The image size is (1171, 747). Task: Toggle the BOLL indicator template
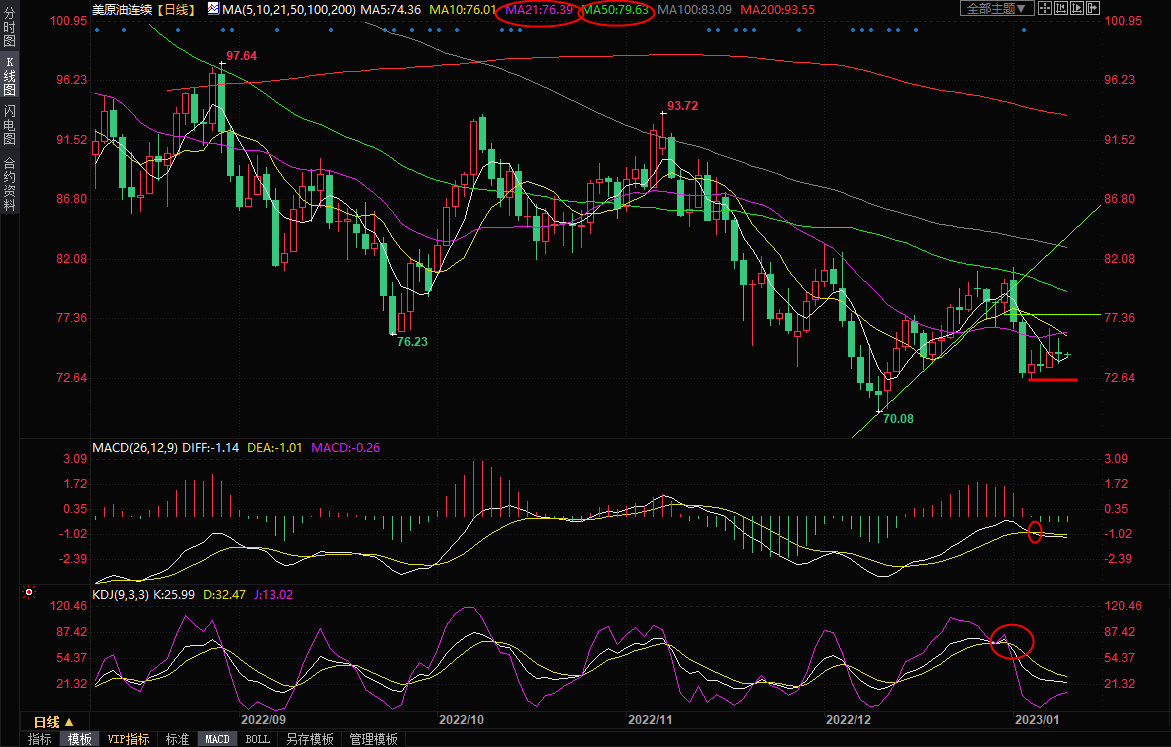pyautogui.click(x=257, y=739)
